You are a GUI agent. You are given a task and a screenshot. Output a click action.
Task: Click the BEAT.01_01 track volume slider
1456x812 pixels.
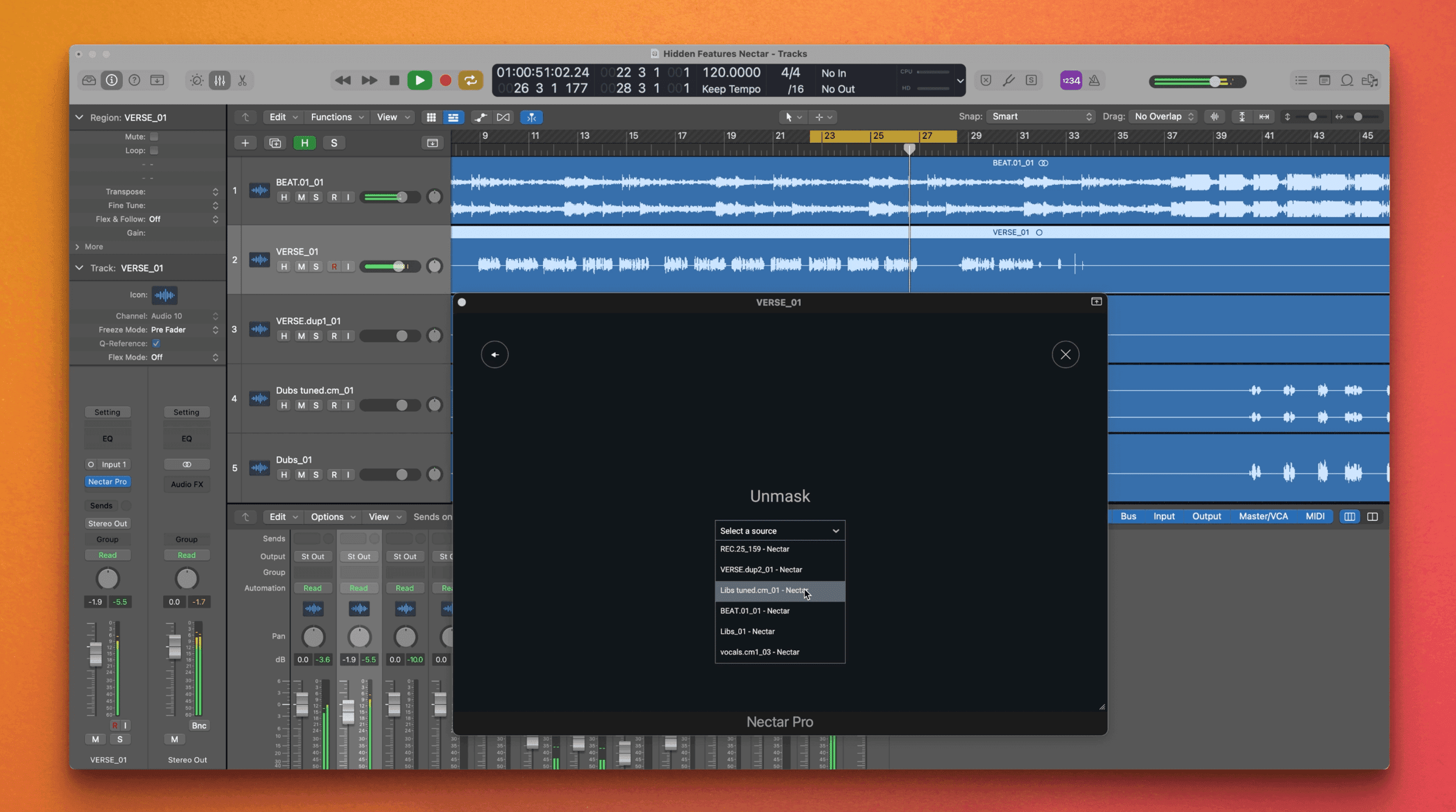click(x=389, y=197)
